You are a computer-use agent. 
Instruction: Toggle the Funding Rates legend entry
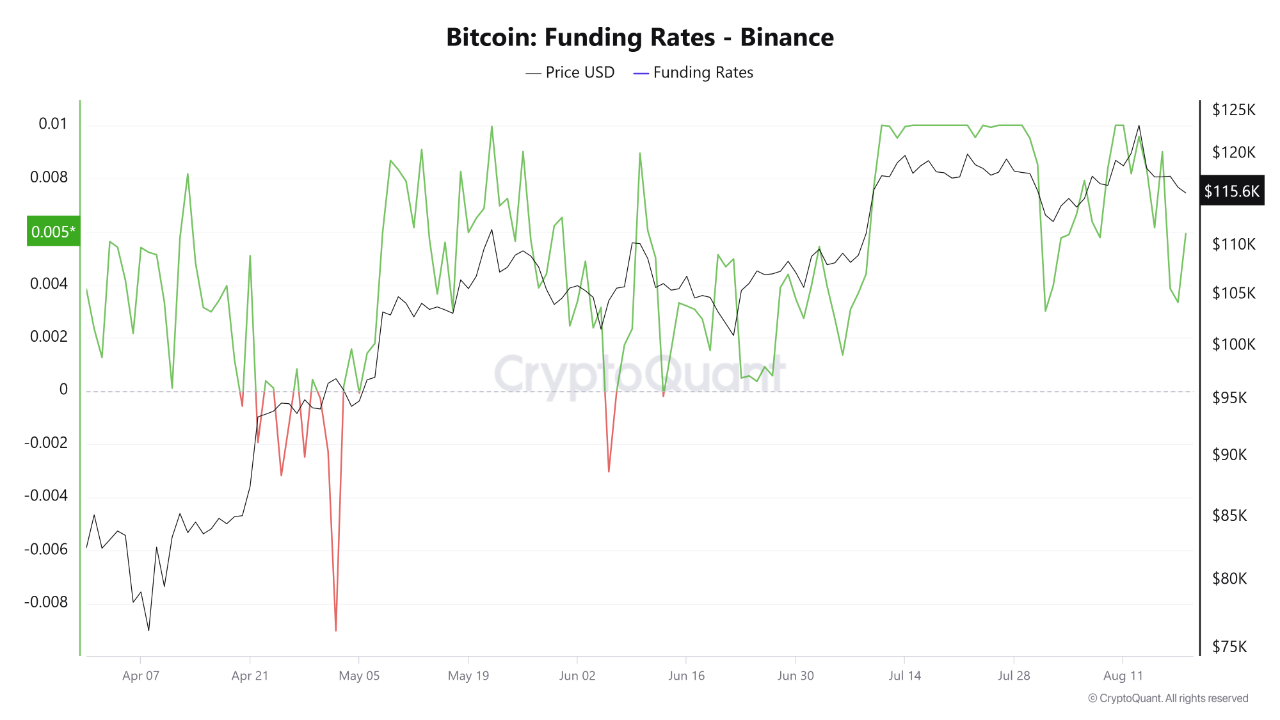(703, 73)
